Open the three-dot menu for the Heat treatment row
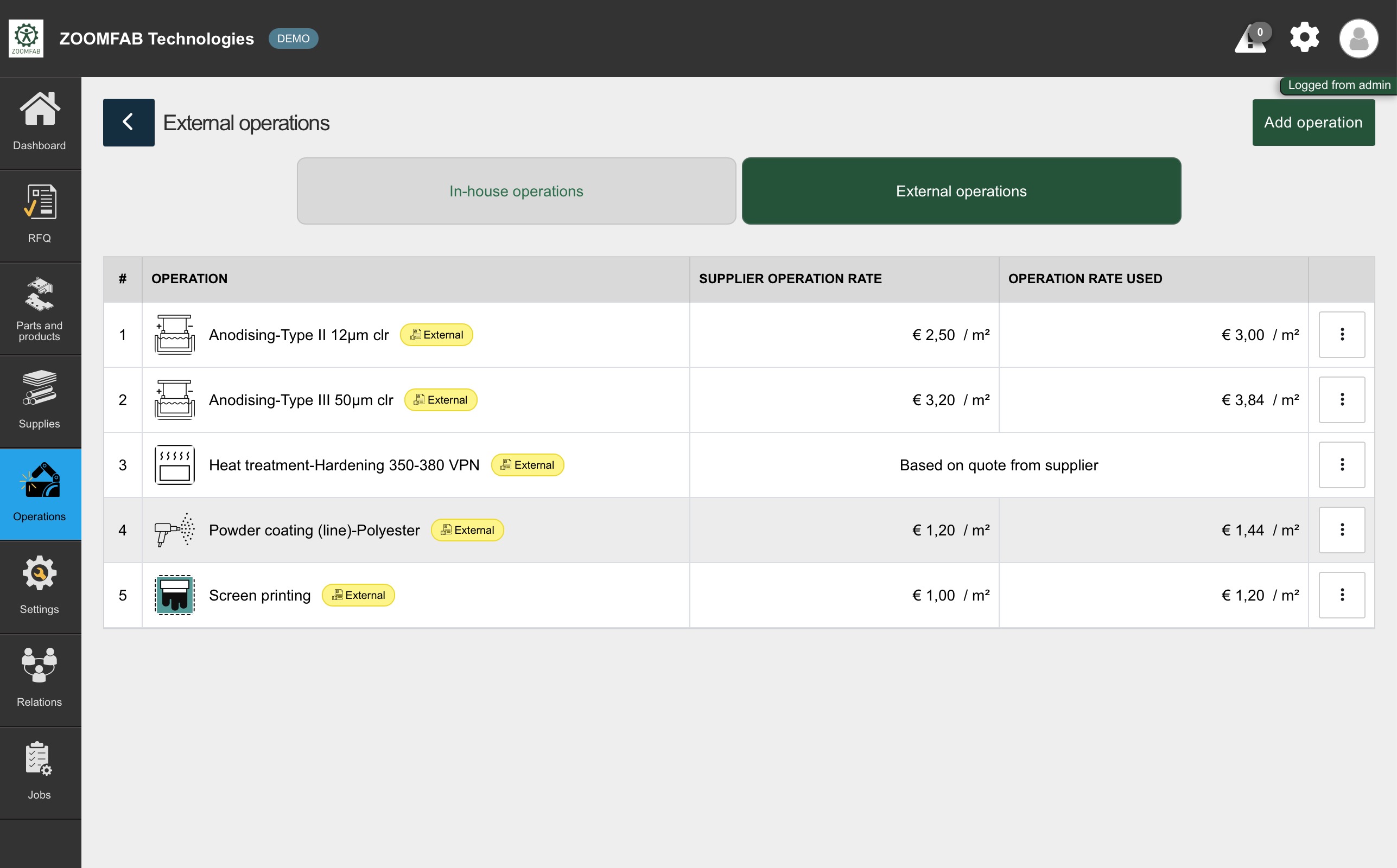1397x868 pixels. pyautogui.click(x=1341, y=465)
